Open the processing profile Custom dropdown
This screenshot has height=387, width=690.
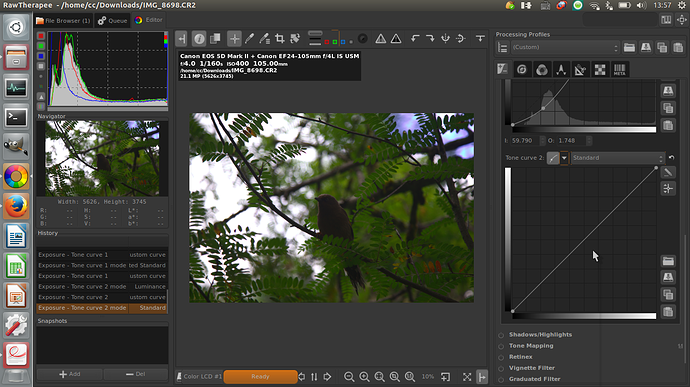click(565, 47)
